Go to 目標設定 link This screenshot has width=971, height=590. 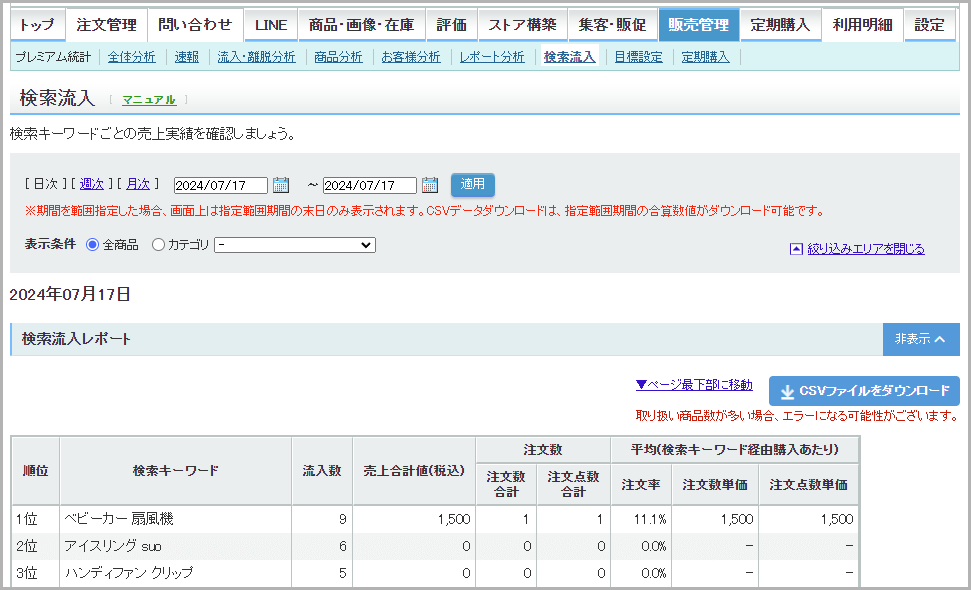pos(638,57)
